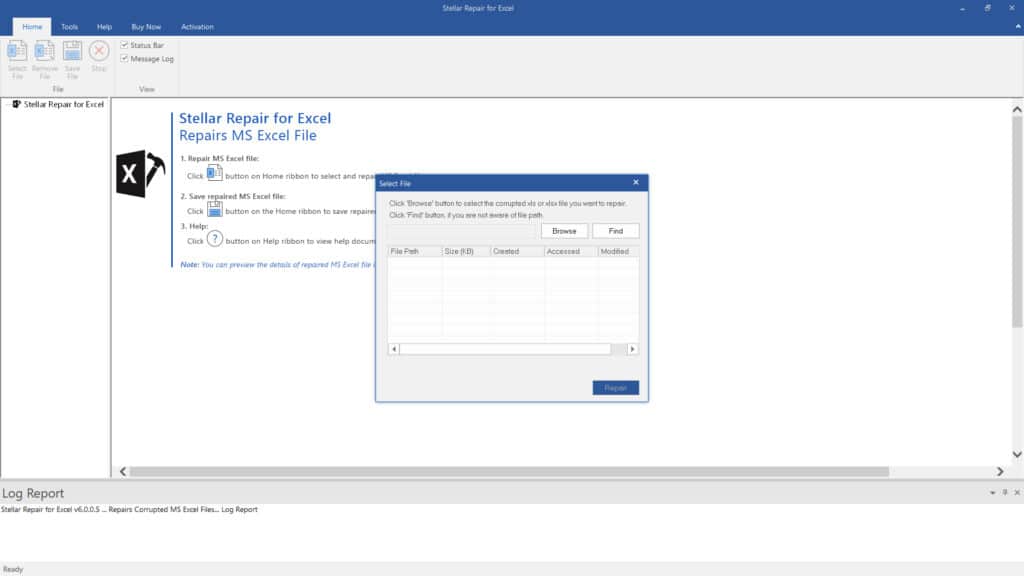This screenshot has width=1024, height=576.
Task: Open the Home ribbon tab
Action: pos(32,27)
